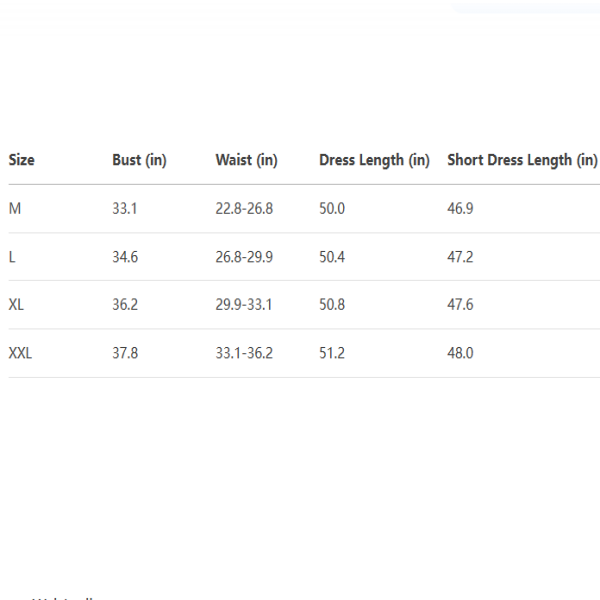Click the Waist (in) column header
The image size is (600, 600).
[246, 160]
